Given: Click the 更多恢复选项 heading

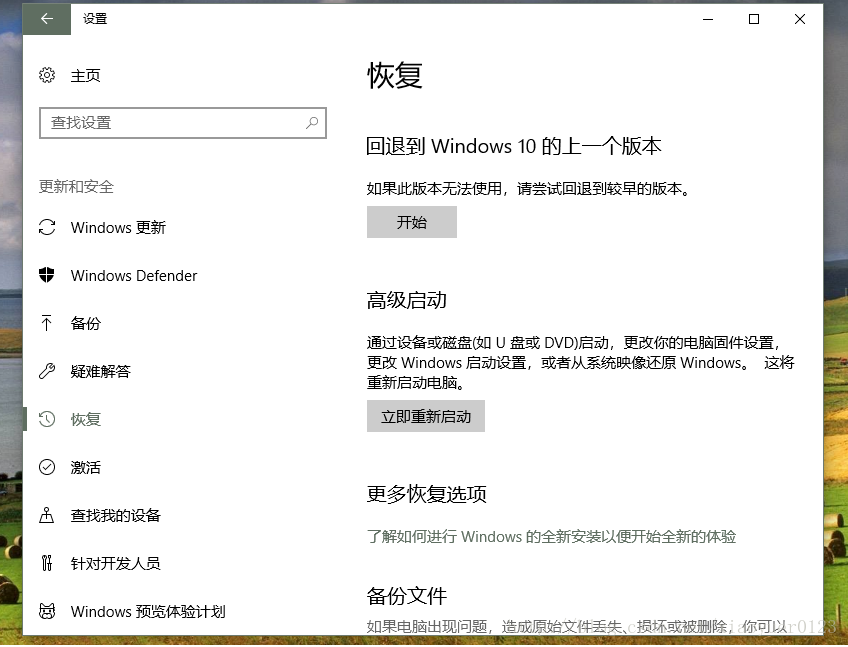Looking at the screenshot, I should (x=427, y=494).
